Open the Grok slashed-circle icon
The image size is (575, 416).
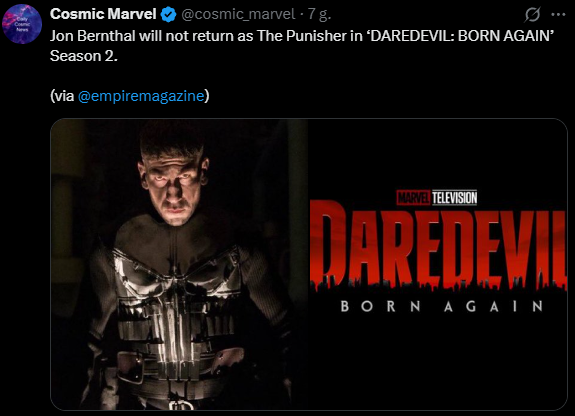pyautogui.click(x=532, y=15)
